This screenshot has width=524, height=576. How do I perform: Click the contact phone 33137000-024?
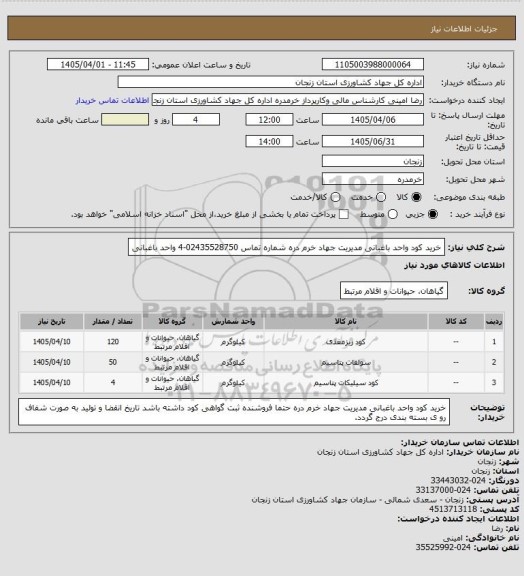click(443, 490)
